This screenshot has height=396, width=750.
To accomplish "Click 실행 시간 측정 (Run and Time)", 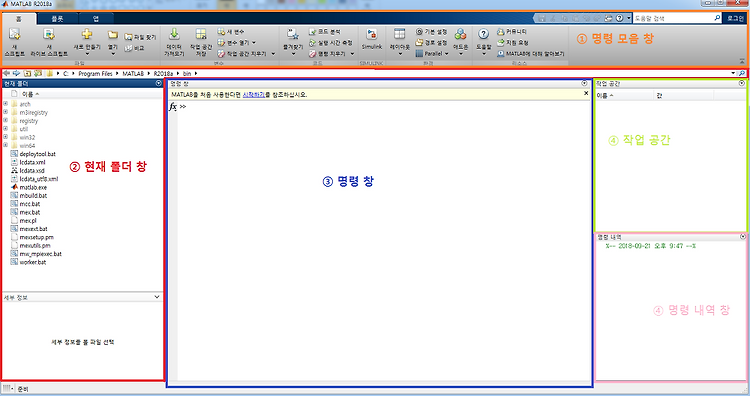I will point(331,43).
